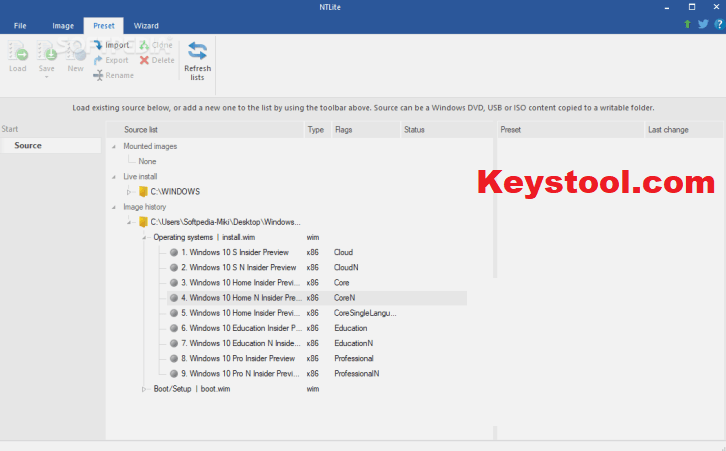Click the Clone button

pyautogui.click(x=156, y=45)
